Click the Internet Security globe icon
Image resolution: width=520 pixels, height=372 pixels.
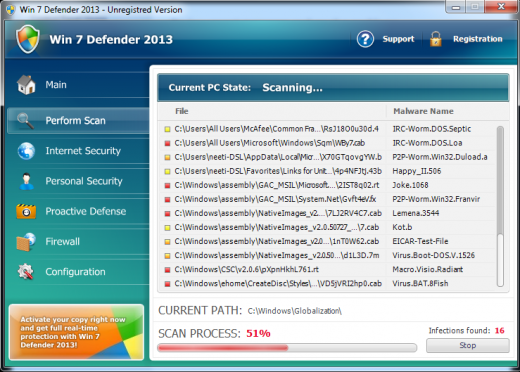click(26, 151)
